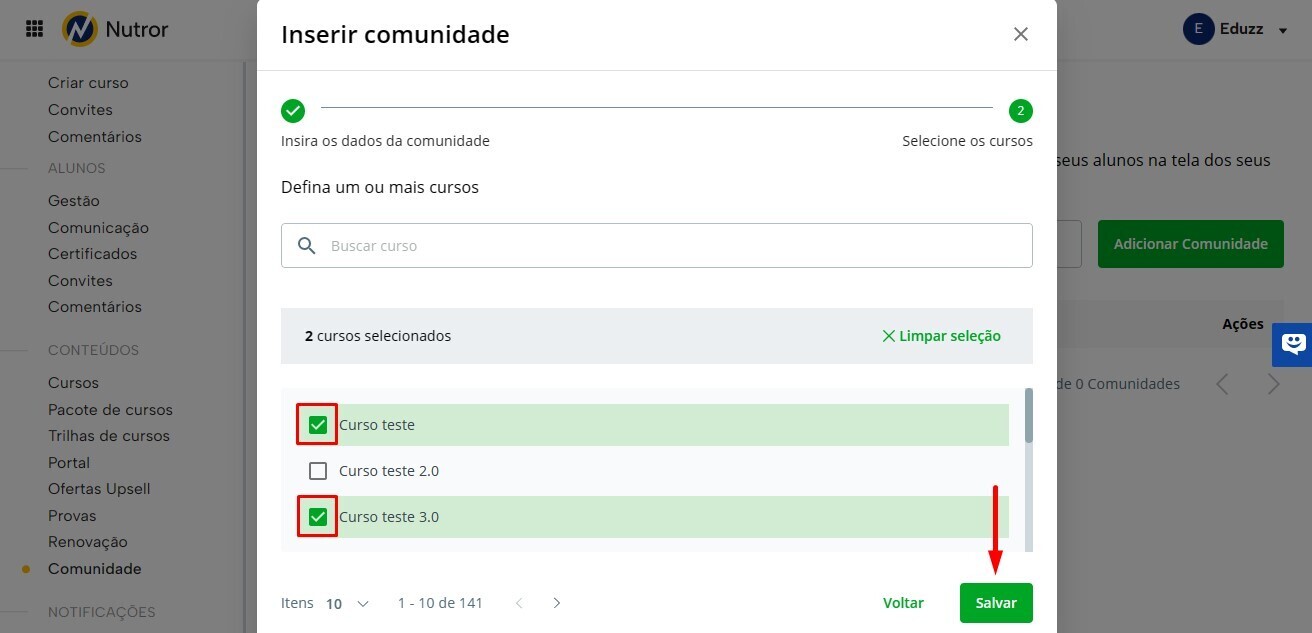This screenshot has height=633, width=1312.
Task: Open the items per page dropdown
Action: point(347,603)
